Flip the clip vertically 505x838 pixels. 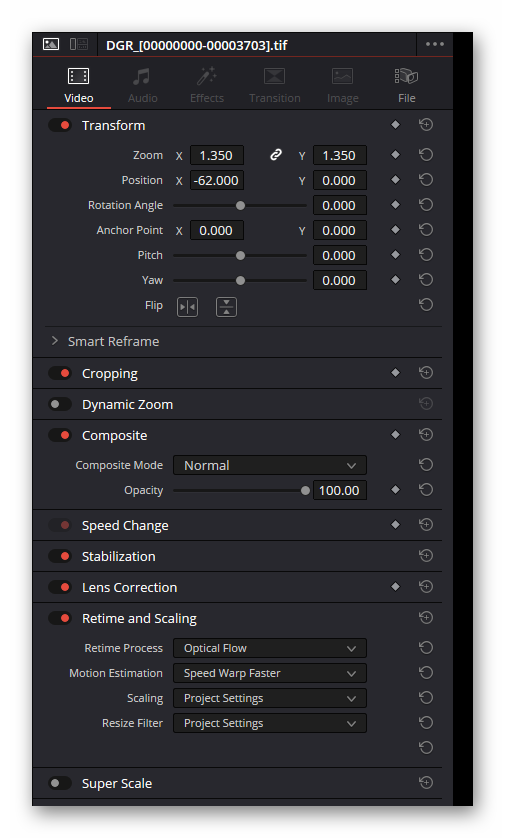tap(226, 307)
